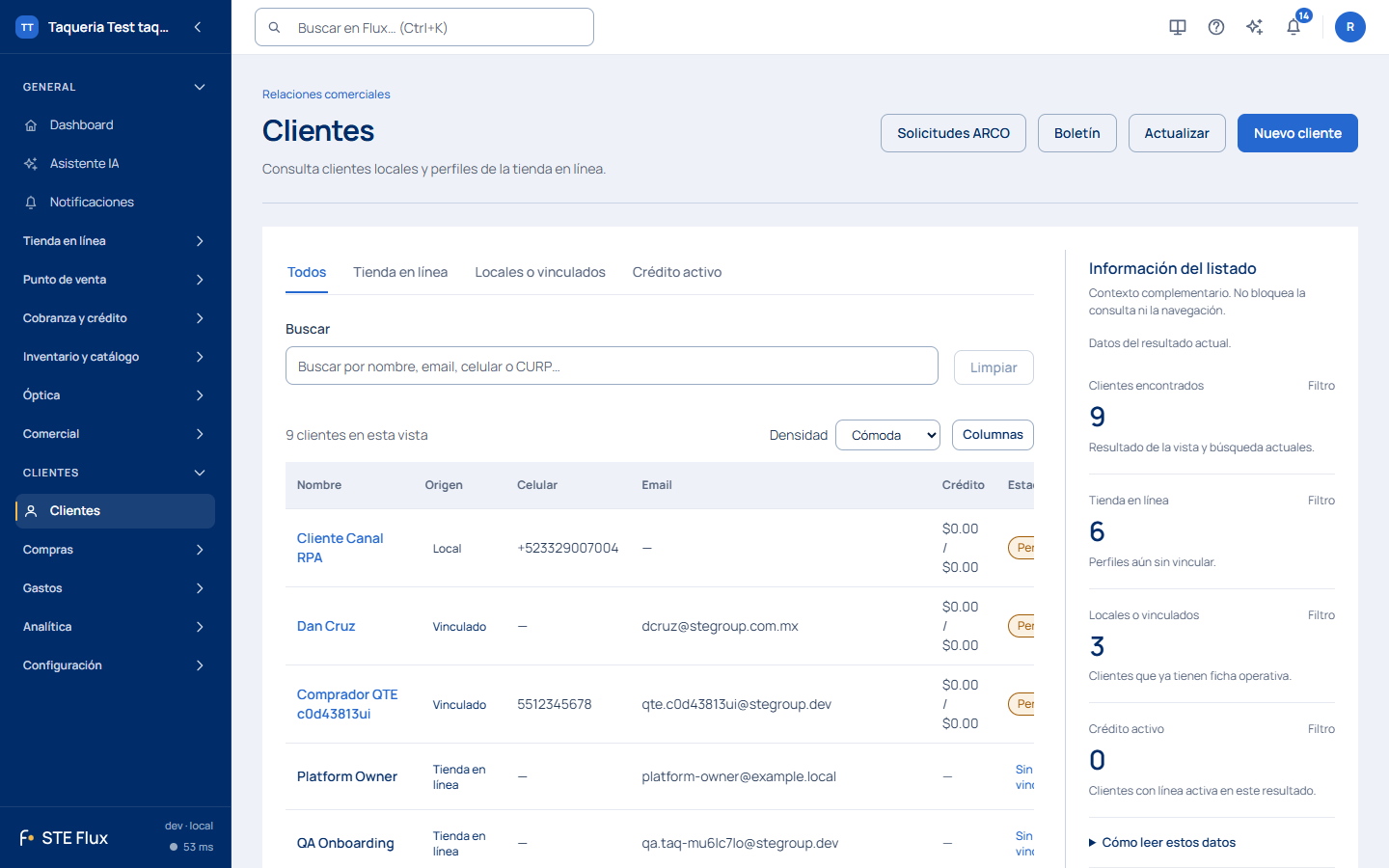Apply the Filtro for Clientes encontrados
This screenshot has width=1389, height=868.
(1321, 386)
